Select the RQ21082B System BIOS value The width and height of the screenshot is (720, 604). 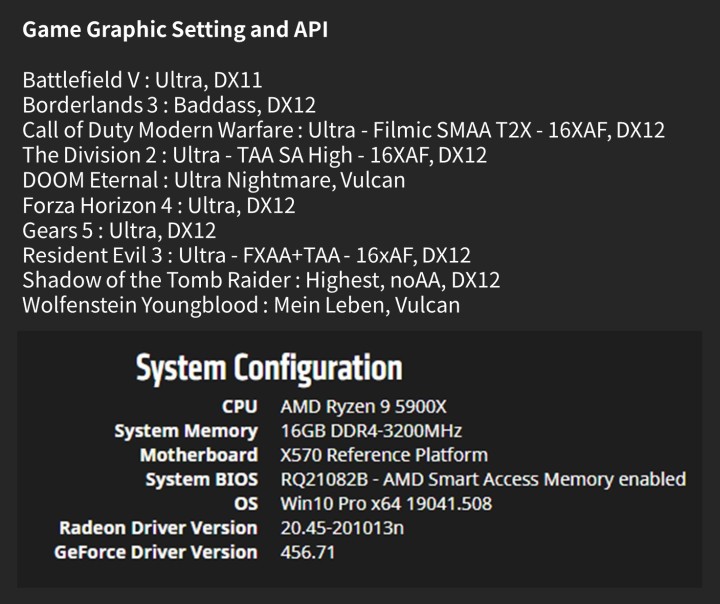click(483, 479)
